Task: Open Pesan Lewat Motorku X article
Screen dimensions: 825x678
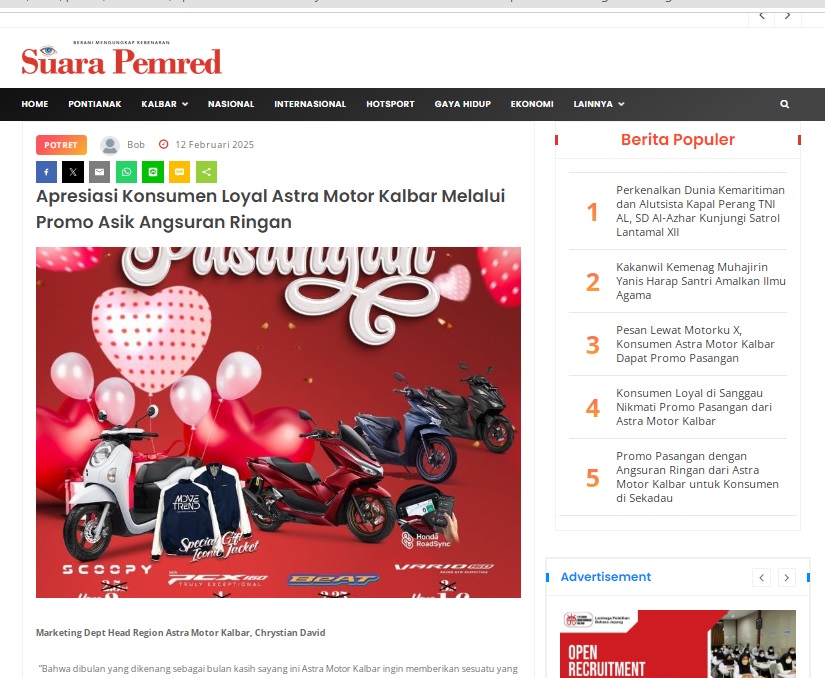Action: [x=695, y=344]
